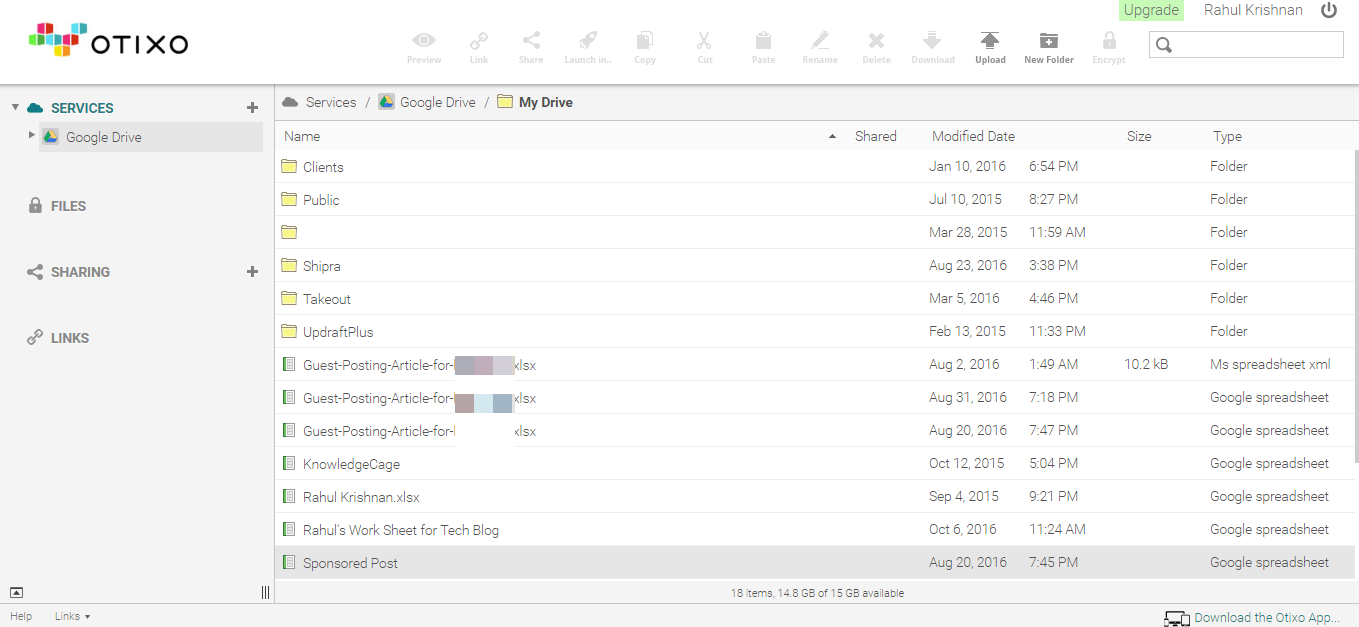Select the Takeout folder row

click(x=814, y=298)
